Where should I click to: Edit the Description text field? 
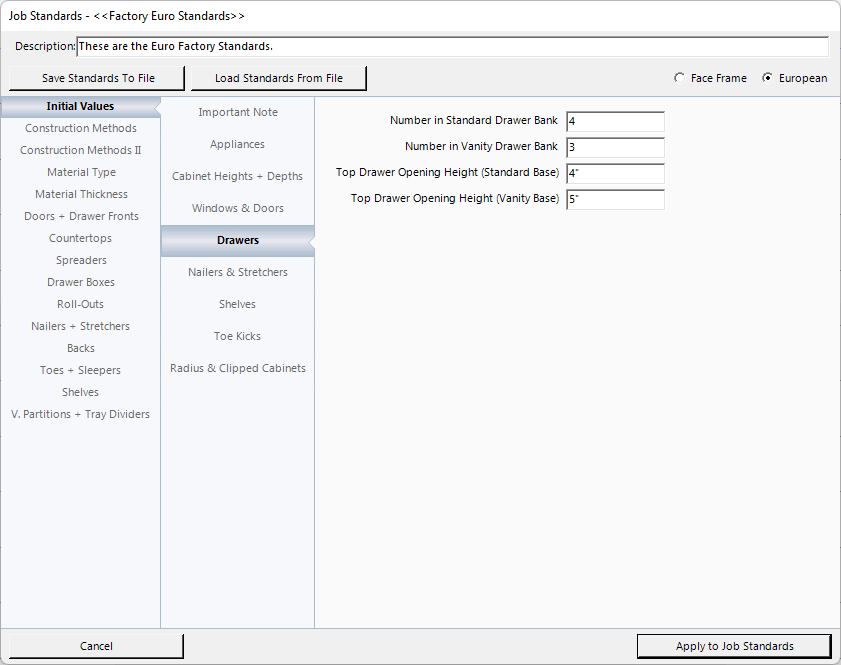(x=452, y=47)
